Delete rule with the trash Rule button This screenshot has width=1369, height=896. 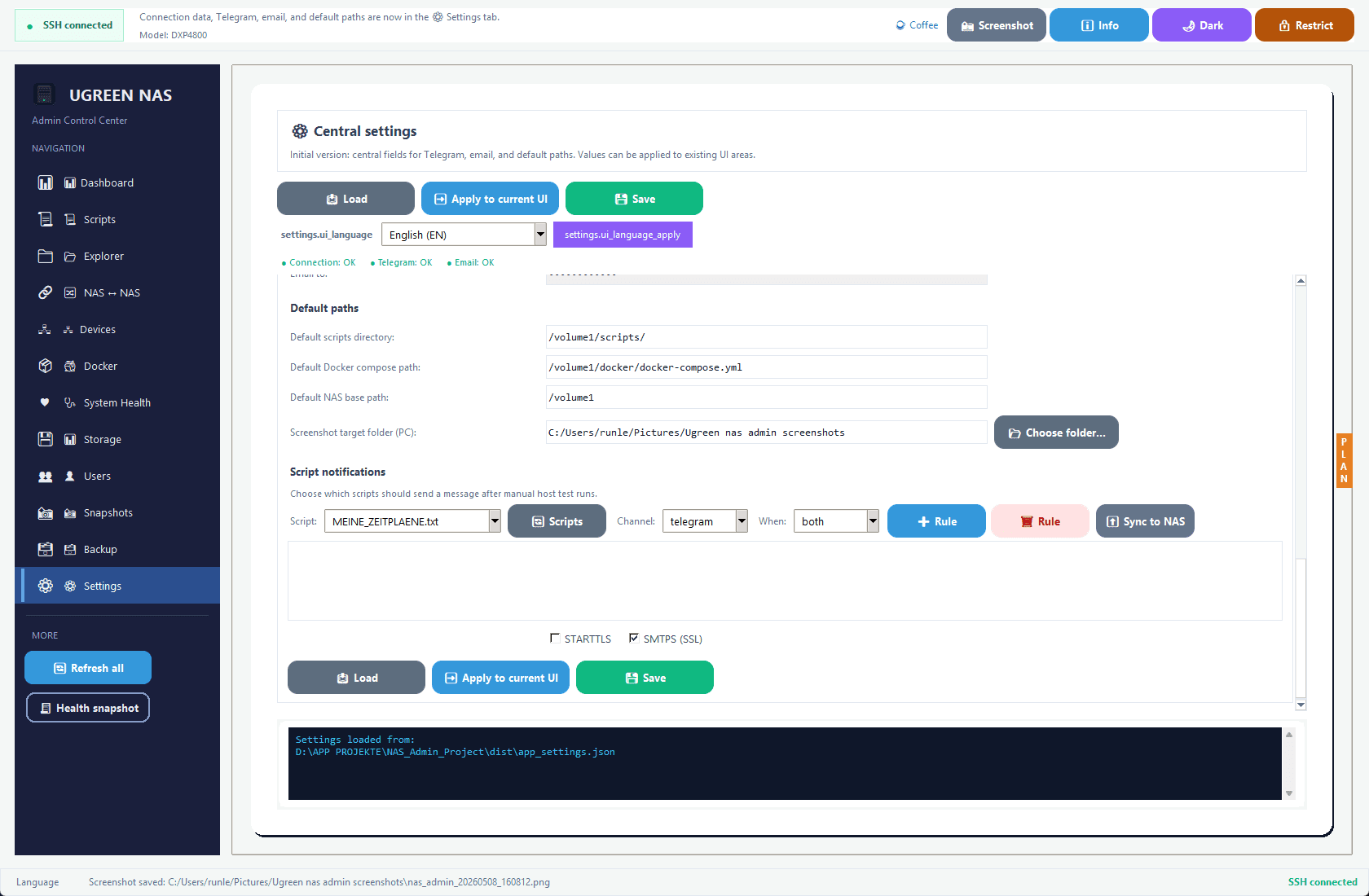(1041, 521)
